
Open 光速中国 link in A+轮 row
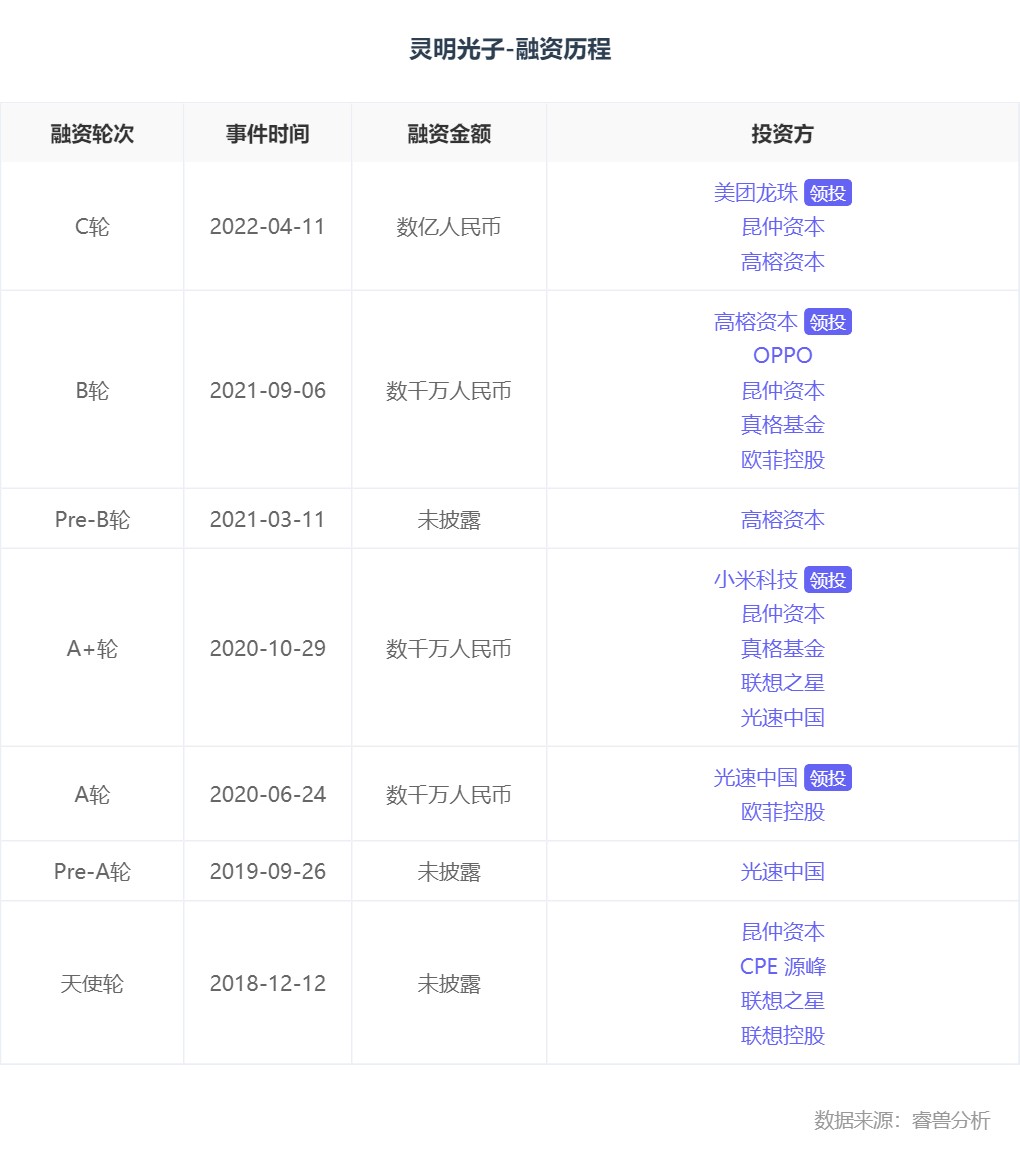coord(783,717)
